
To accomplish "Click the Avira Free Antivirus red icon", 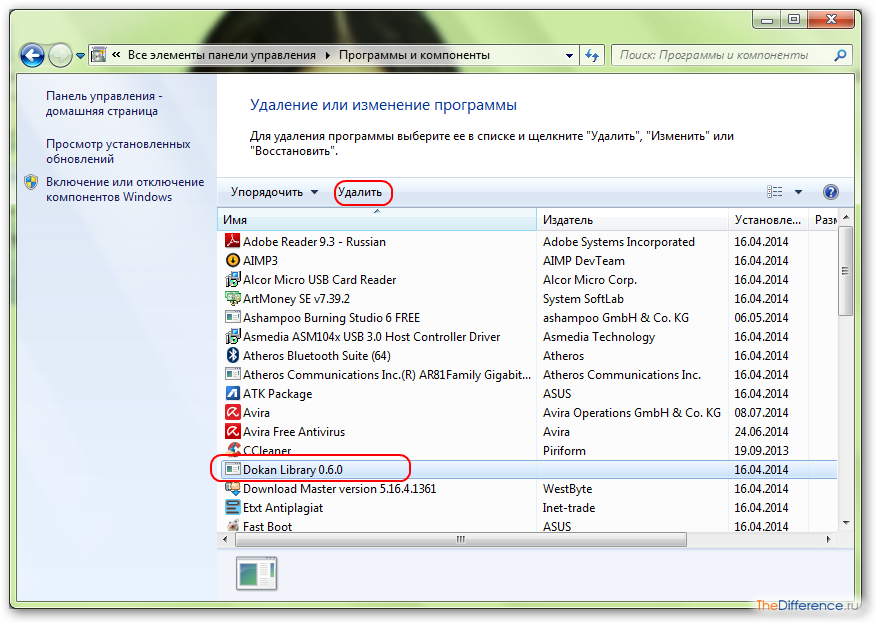I will pyautogui.click(x=232, y=432).
